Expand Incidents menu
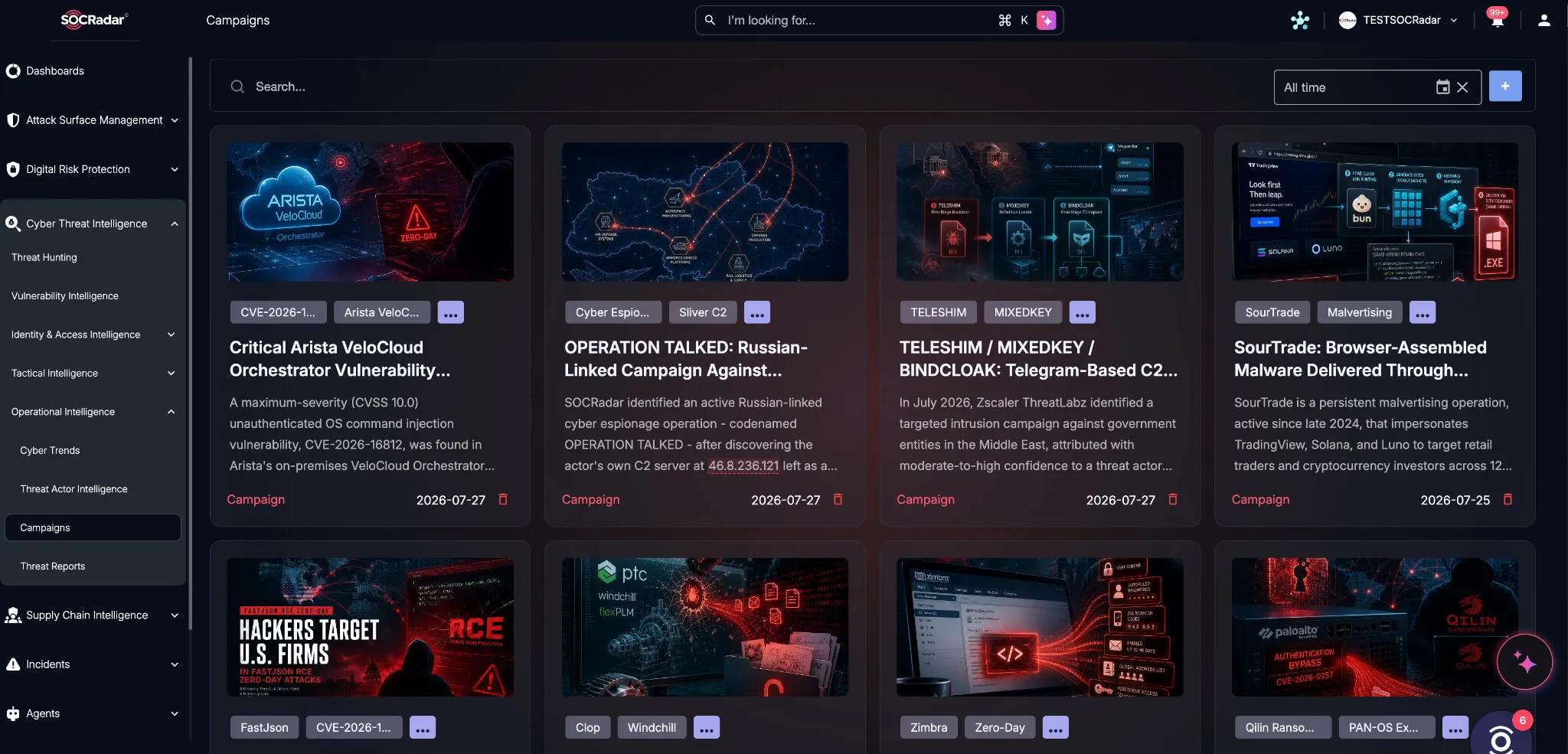Screen dimensions: 1568x754 (175, 664)
